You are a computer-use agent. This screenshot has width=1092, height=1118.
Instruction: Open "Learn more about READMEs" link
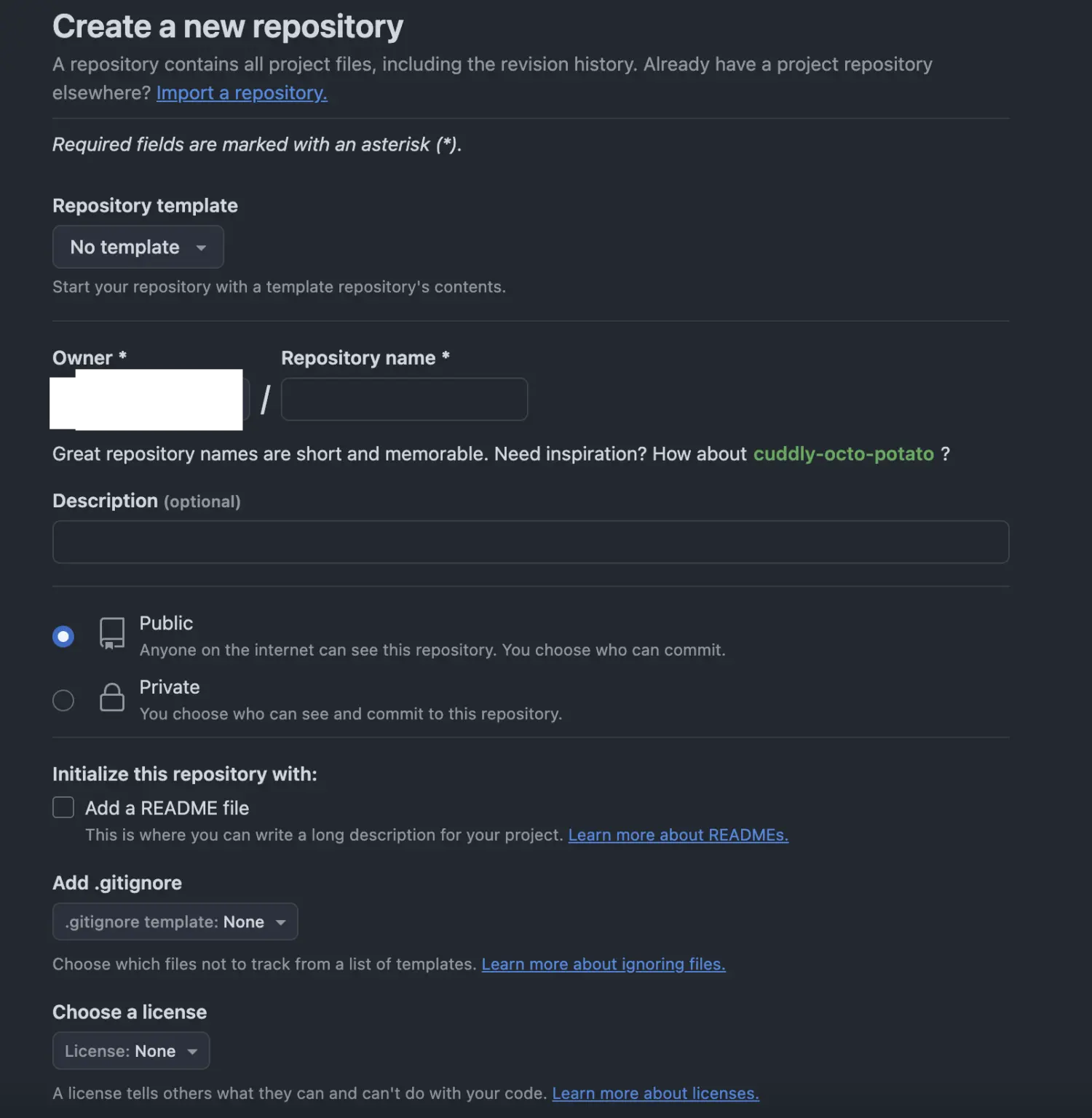(x=678, y=834)
